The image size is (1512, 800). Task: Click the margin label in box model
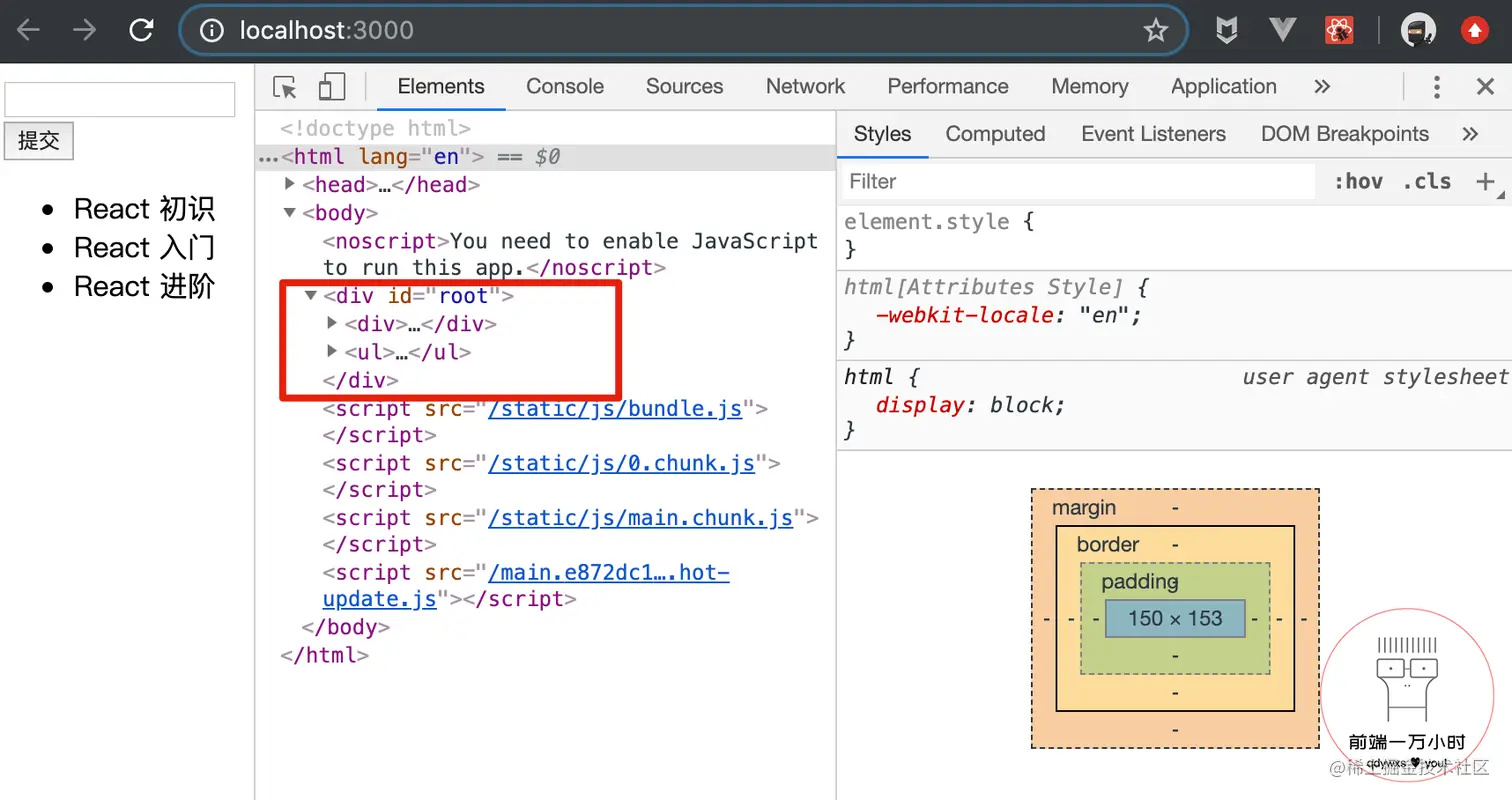[1084, 508]
